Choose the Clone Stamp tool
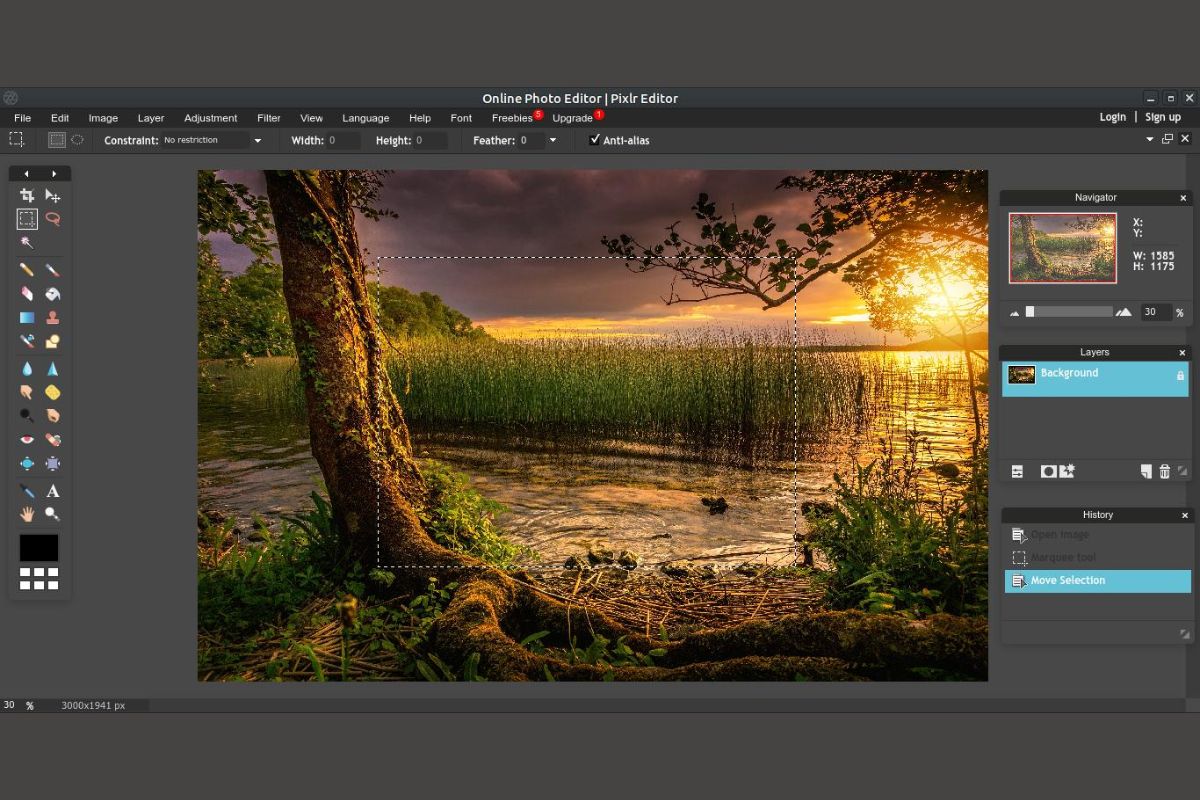1200x800 pixels. (53, 318)
